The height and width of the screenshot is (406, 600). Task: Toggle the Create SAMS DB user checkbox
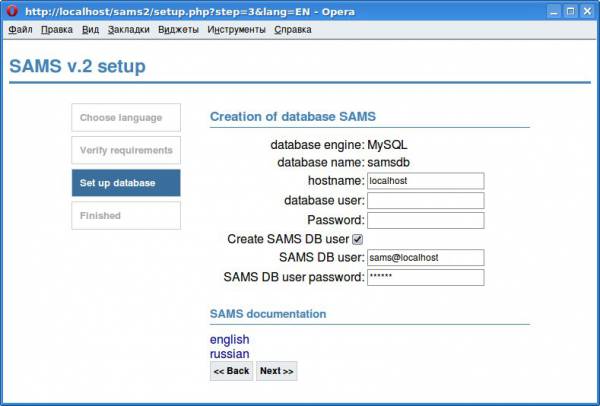tap(357, 240)
